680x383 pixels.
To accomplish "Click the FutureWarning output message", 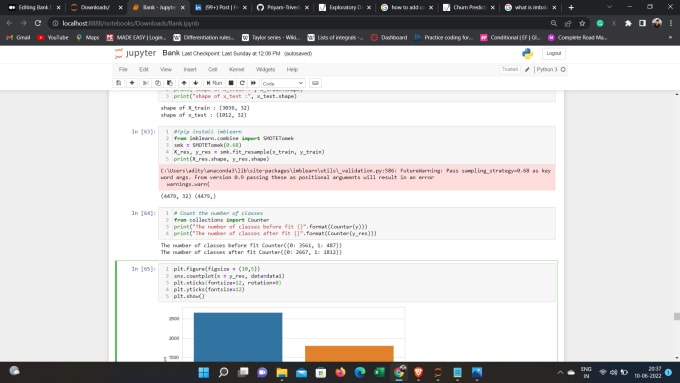I will coord(356,177).
